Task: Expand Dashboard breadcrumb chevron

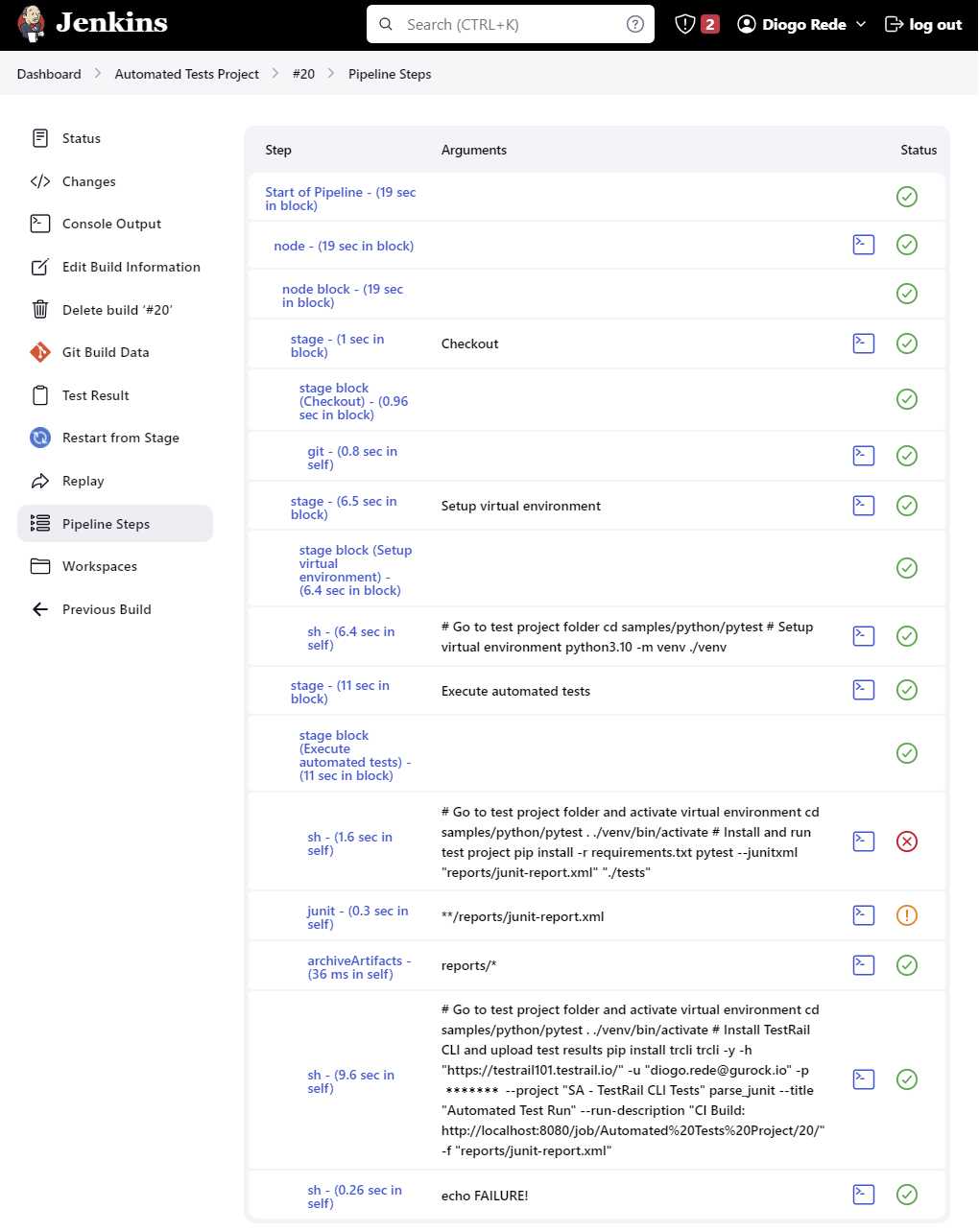Action: point(98,74)
